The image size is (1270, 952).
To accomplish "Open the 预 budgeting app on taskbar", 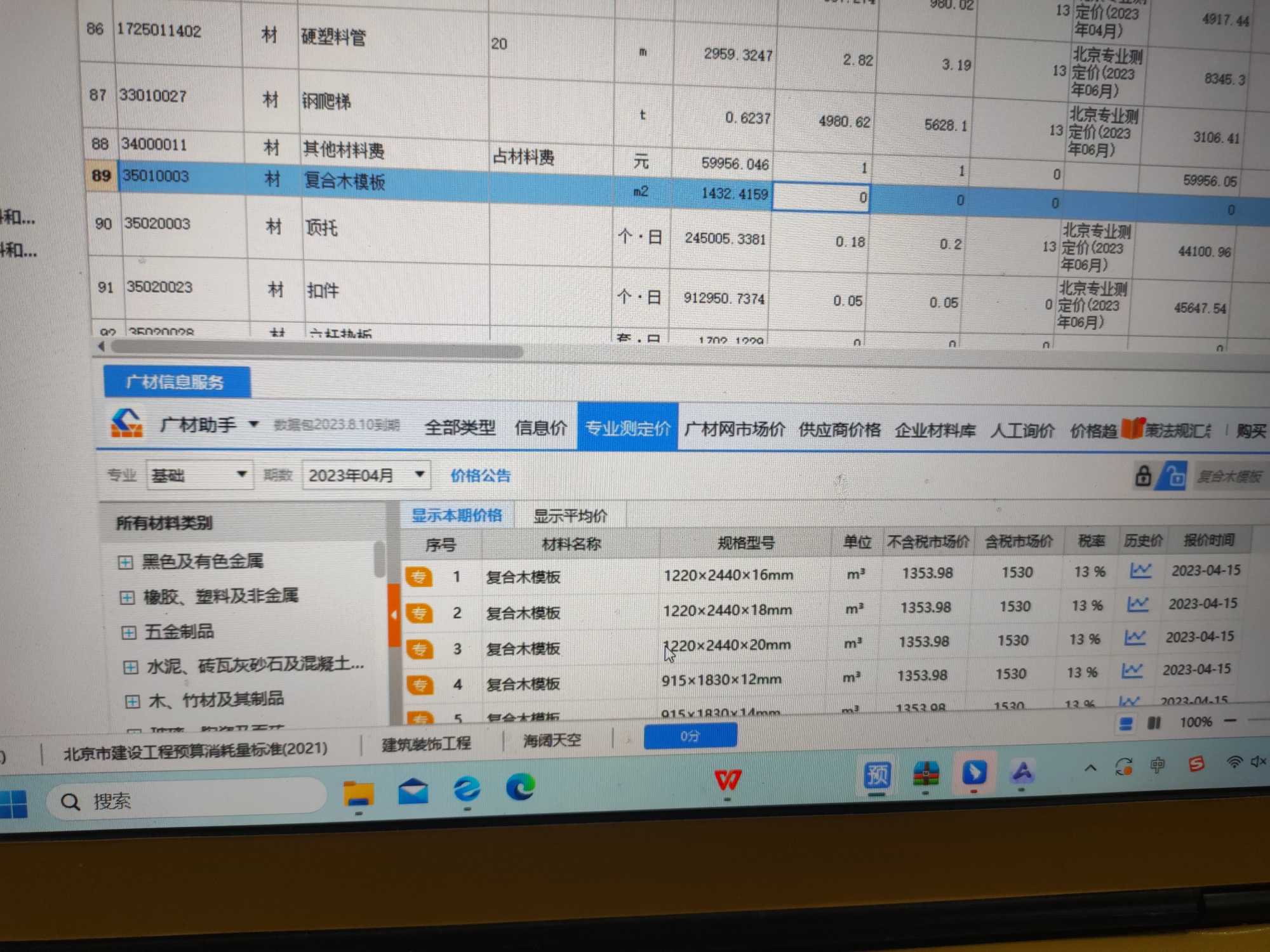I will click(x=878, y=775).
